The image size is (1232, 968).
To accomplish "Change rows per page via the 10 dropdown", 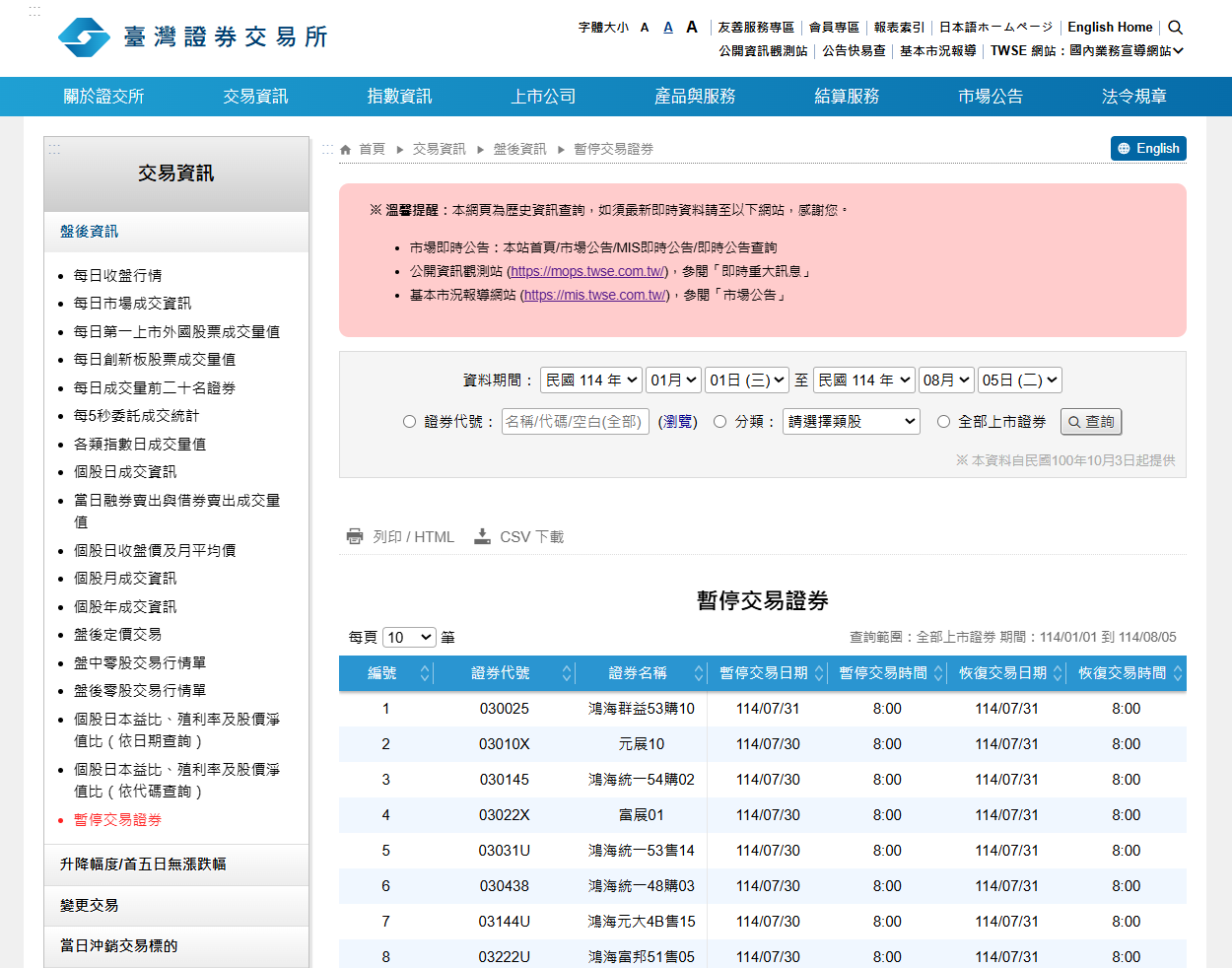I will click(408, 637).
